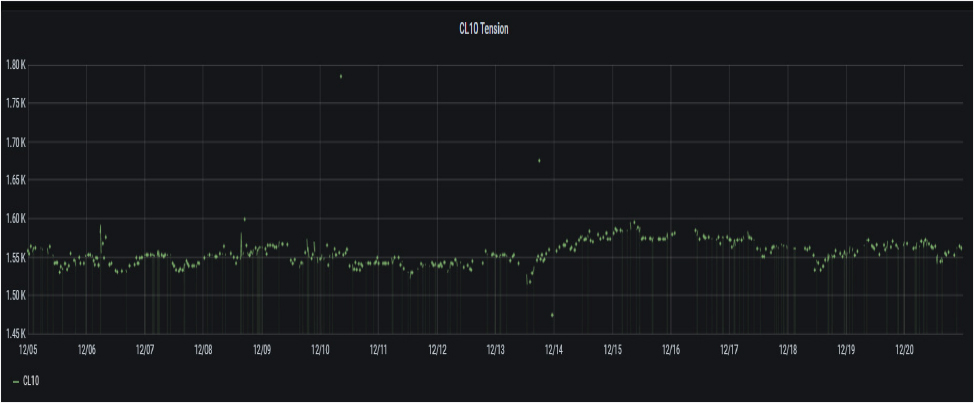Click the low outlier point near 1.47K

coord(552,315)
